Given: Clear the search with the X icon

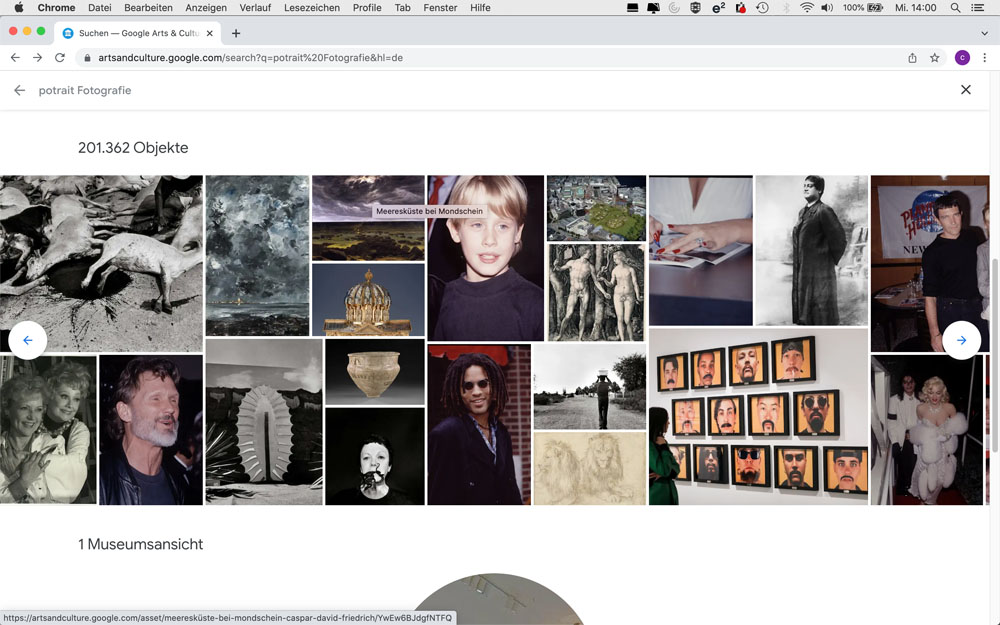Looking at the screenshot, I should [965, 90].
